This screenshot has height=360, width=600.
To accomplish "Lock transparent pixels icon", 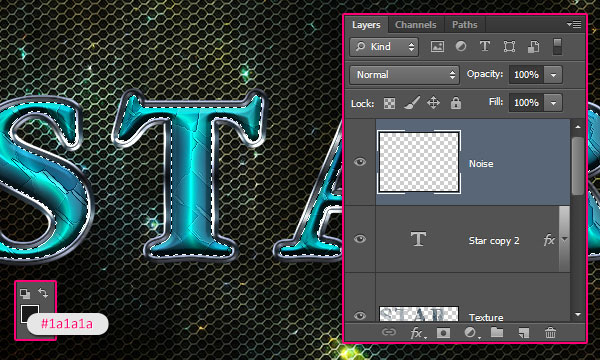I will click(389, 103).
